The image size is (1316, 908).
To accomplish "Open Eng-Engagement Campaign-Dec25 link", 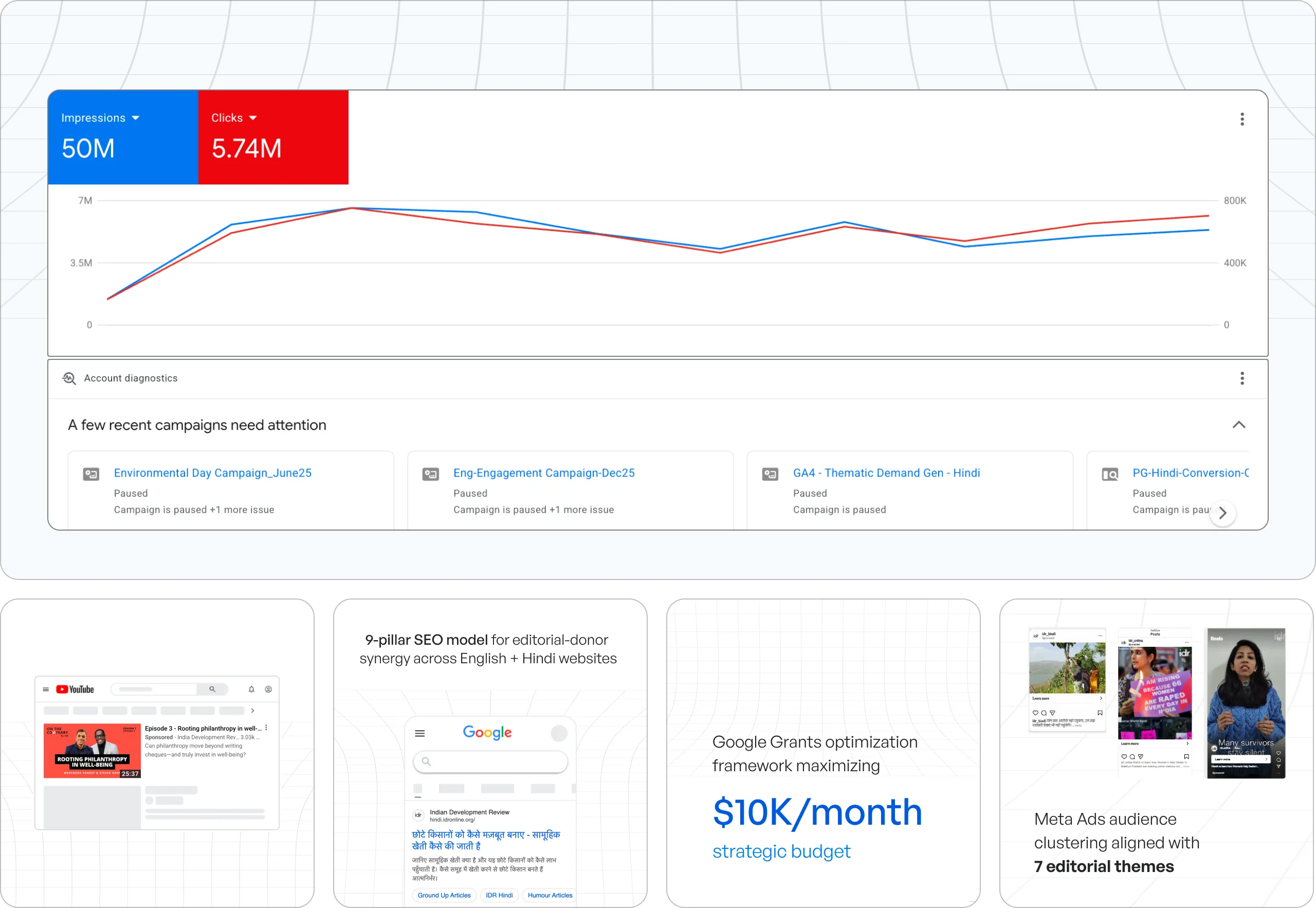I will point(544,473).
